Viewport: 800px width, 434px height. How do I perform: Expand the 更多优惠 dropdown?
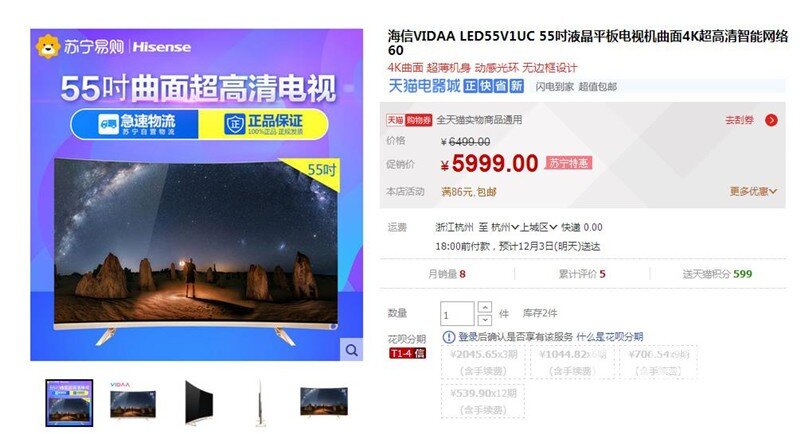[753, 191]
